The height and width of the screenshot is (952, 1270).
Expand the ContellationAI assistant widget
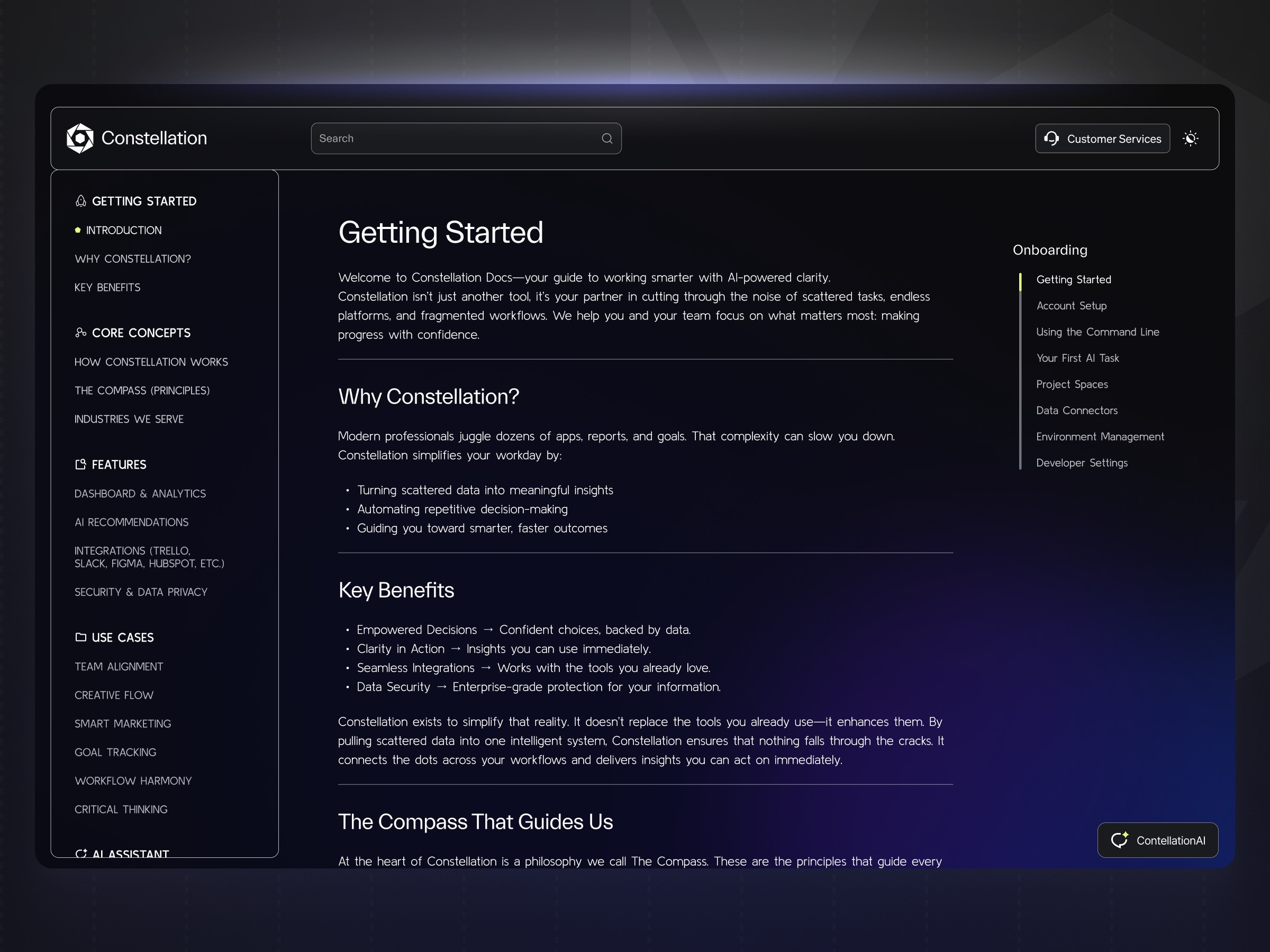pyautogui.click(x=1157, y=840)
